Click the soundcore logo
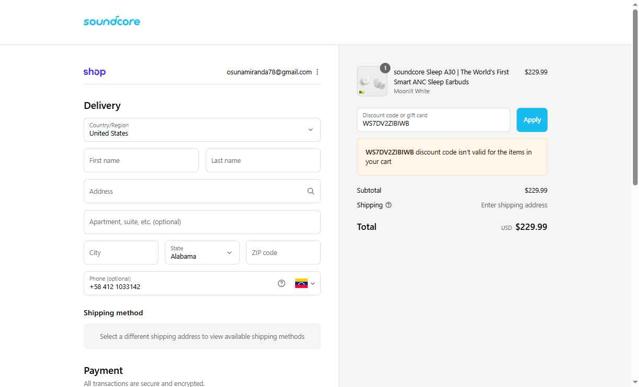This screenshot has width=639, height=387. pos(112,21)
